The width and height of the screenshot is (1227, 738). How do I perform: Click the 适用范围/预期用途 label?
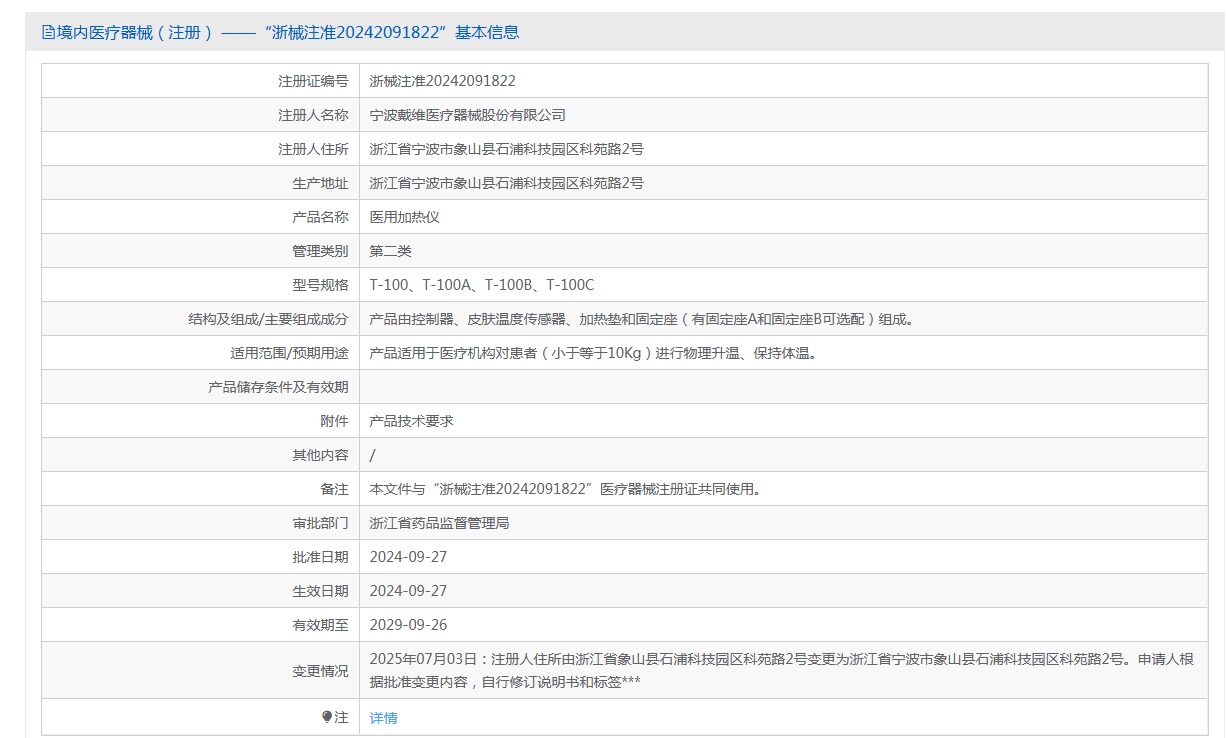[289, 353]
